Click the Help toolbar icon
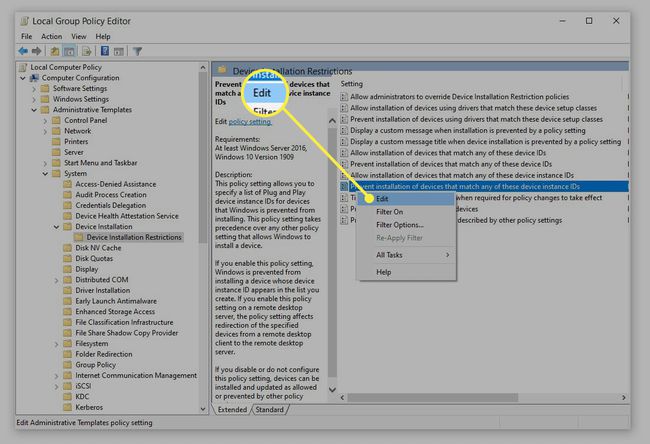Viewport: 650px width, 444px height. tap(105, 51)
